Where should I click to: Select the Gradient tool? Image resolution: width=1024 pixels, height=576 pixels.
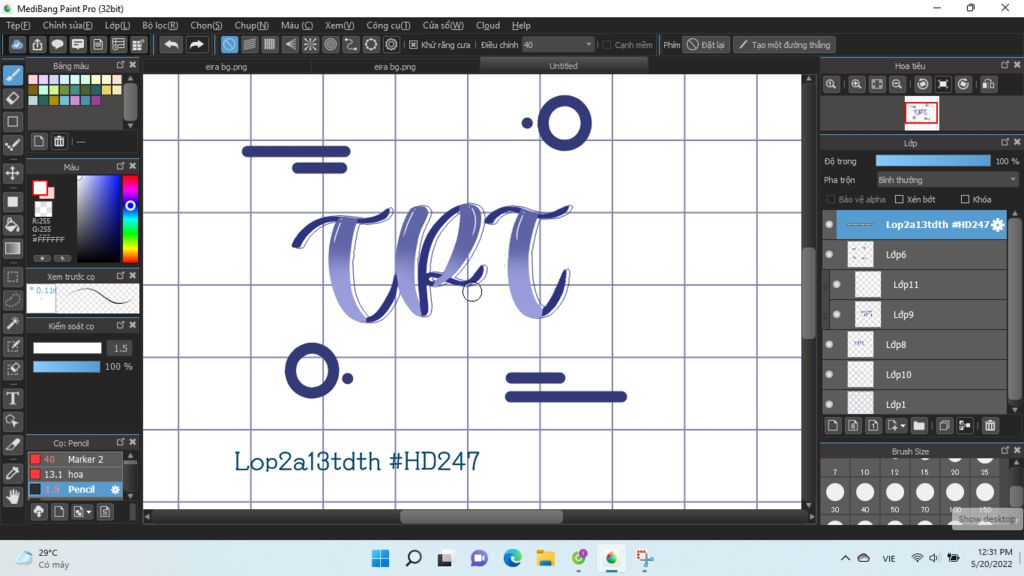12,248
